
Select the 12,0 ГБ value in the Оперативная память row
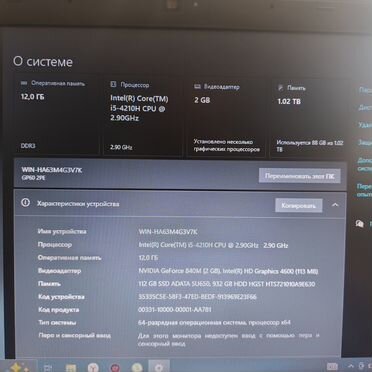pyautogui.click(x=148, y=258)
